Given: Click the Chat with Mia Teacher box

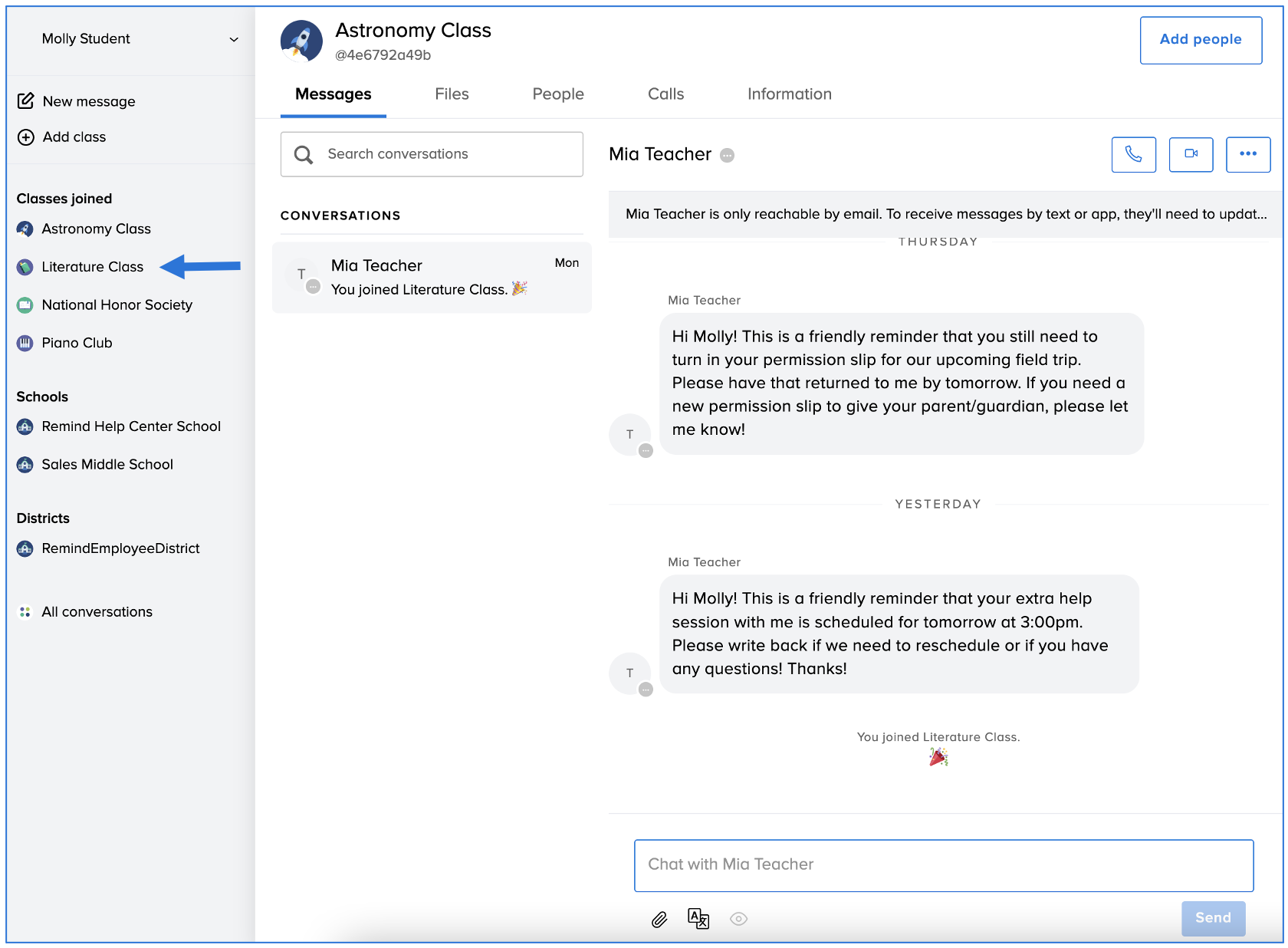Looking at the screenshot, I should click(x=943, y=864).
